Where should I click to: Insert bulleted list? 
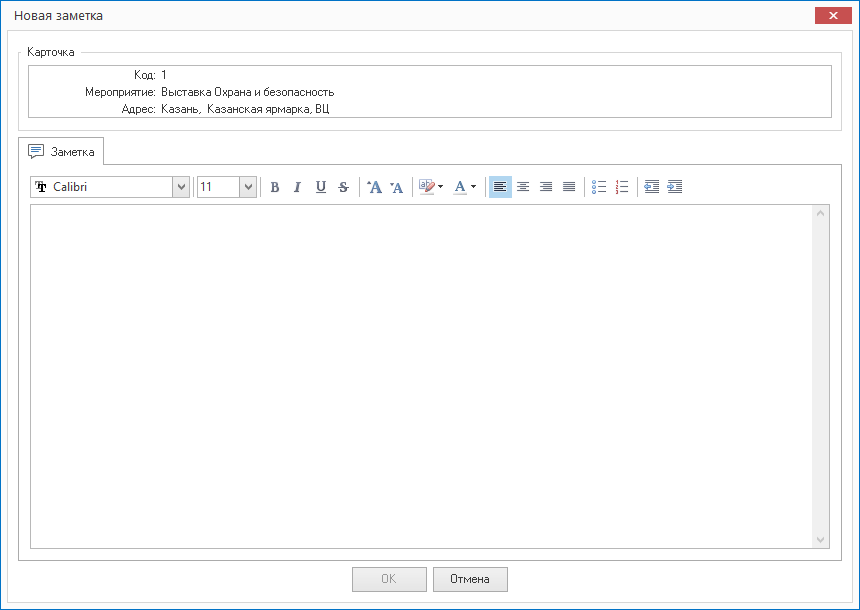click(599, 187)
